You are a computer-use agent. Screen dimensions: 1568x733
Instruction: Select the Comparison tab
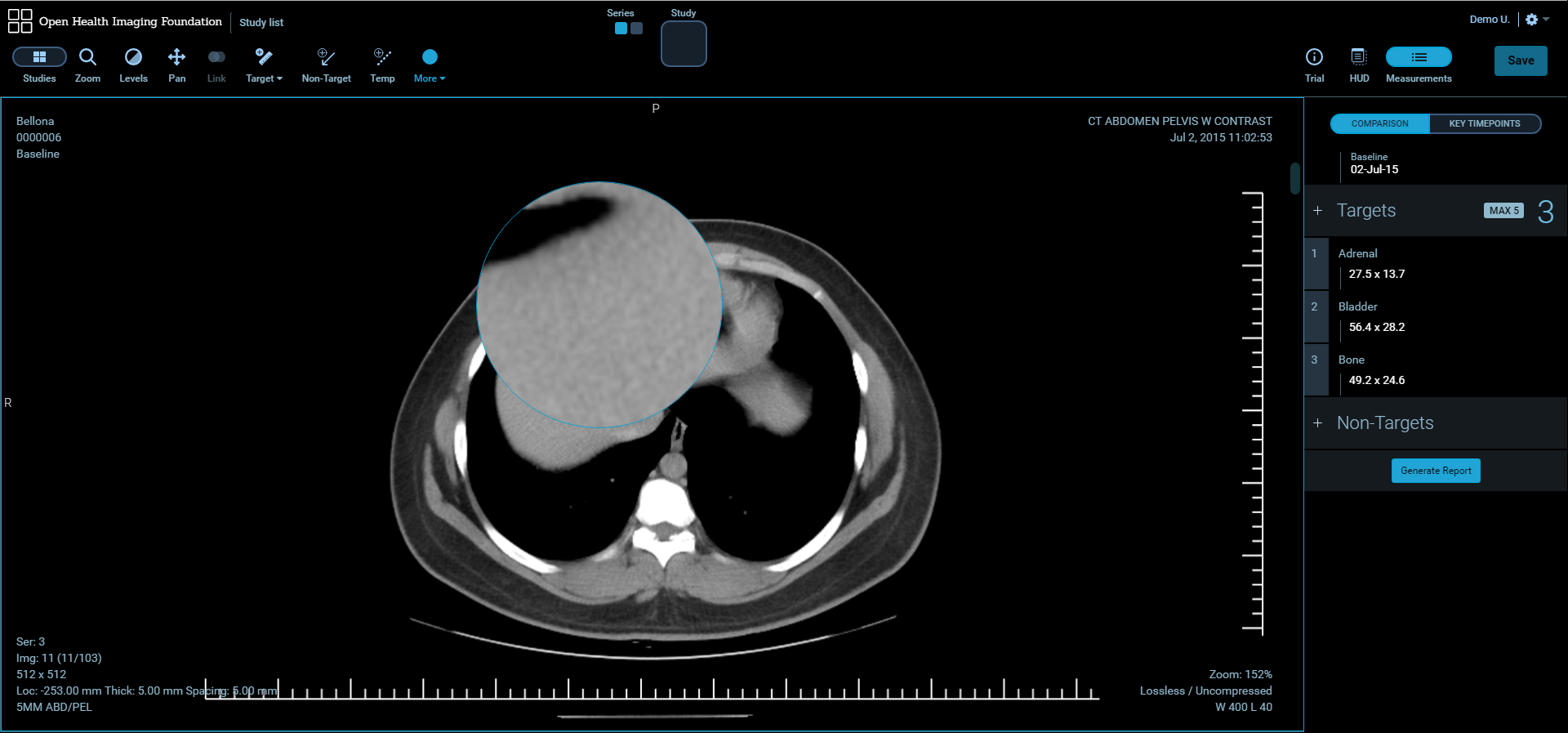[1379, 123]
